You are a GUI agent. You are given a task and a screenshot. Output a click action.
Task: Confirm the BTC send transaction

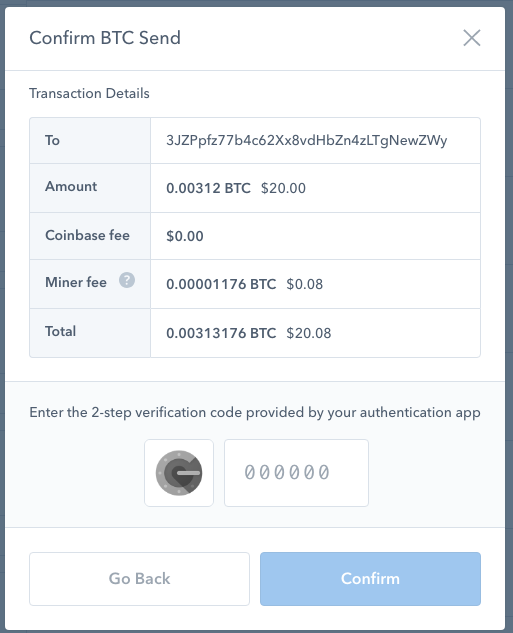point(370,579)
